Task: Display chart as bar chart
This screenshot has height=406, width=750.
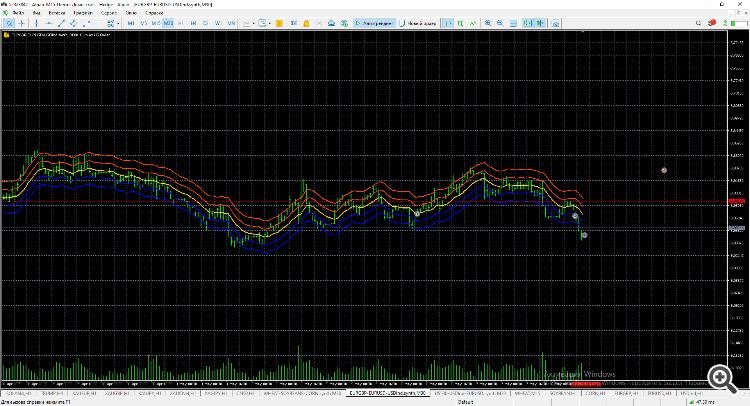Action: pos(448,23)
